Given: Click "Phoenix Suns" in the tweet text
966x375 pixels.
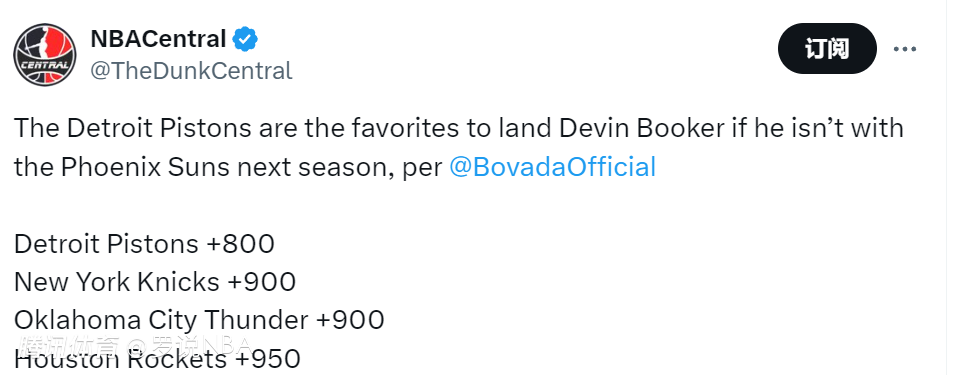Looking at the screenshot, I should [x=137, y=167].
